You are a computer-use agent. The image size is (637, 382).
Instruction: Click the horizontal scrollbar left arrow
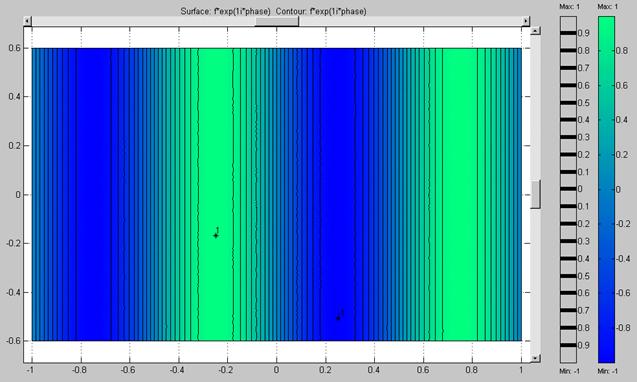tap(27, 21)
